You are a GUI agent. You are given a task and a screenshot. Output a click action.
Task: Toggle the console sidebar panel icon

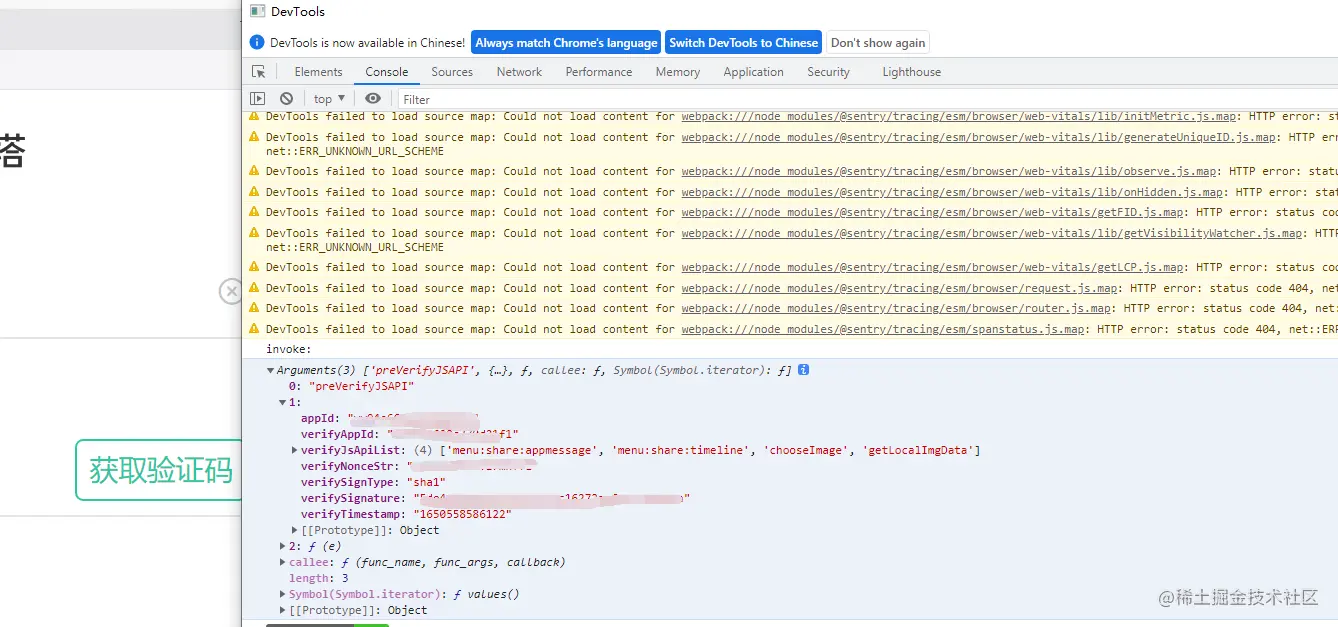[258, 99]
